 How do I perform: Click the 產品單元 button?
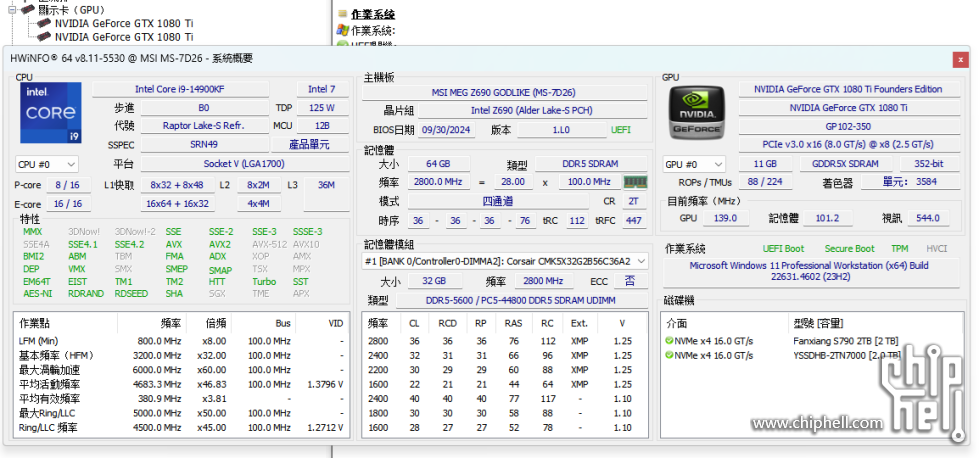309,145
